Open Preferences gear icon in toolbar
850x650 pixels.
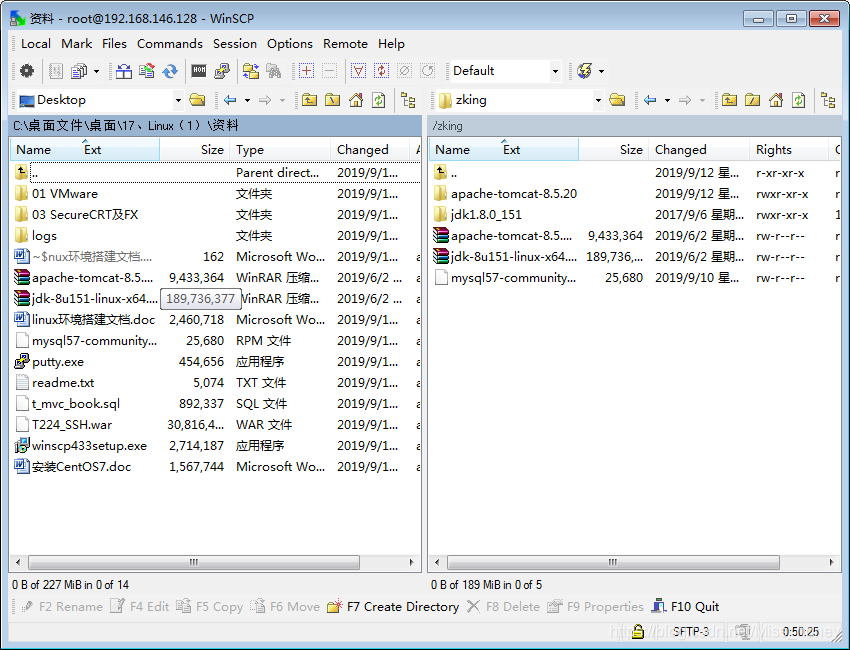click(x=27, y=71)
